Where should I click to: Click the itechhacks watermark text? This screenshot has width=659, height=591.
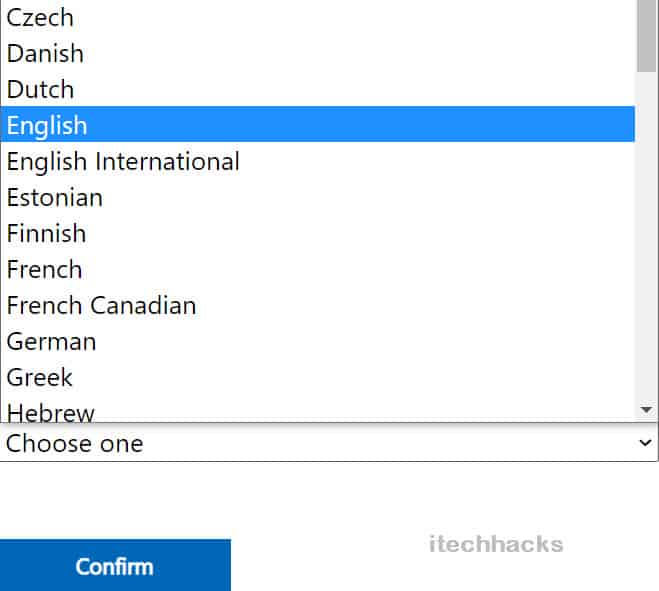[x=496, y=545]
